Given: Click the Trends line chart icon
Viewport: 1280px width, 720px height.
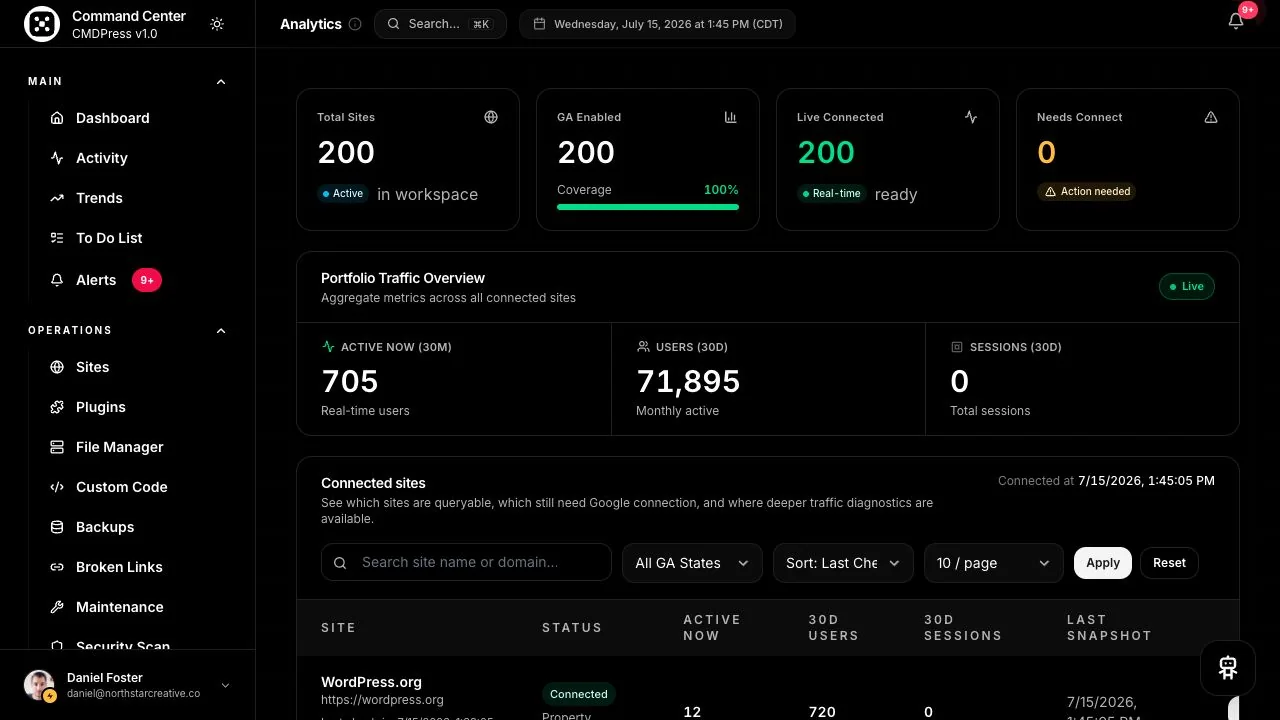Looking at the screenshot, I should click(x=57, y=198).
